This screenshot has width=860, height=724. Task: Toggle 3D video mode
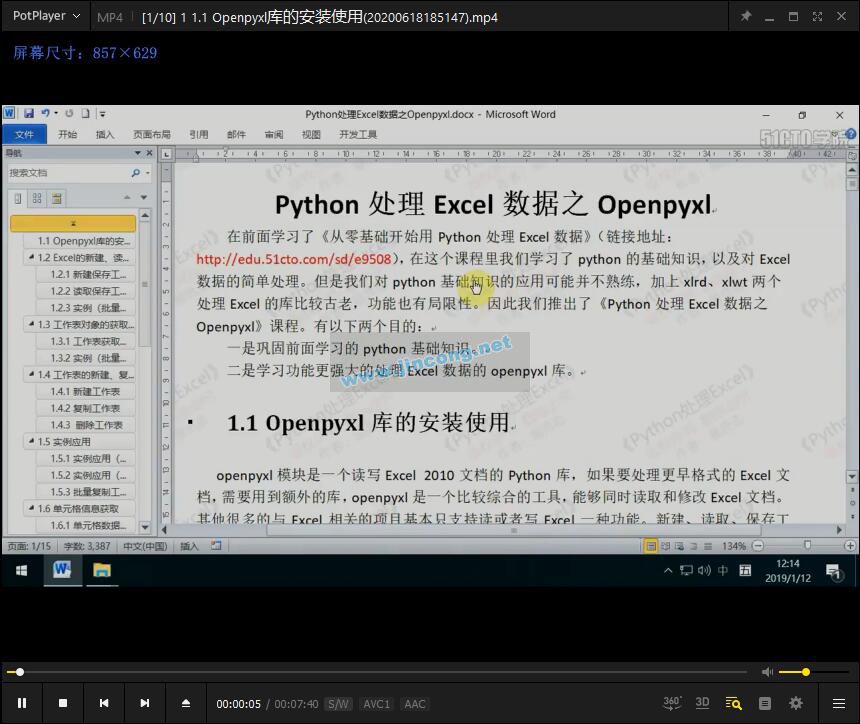point(702,703)
